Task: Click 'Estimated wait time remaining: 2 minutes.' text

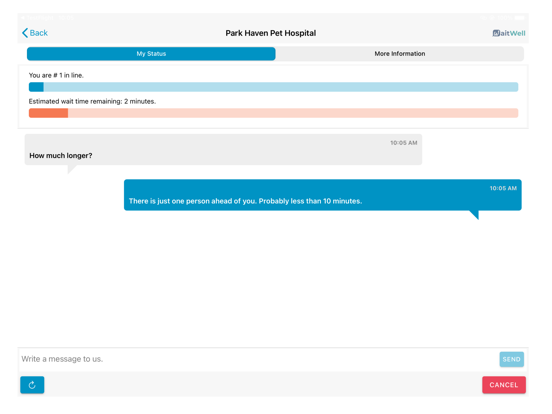Action: click(x=92, y=101)
